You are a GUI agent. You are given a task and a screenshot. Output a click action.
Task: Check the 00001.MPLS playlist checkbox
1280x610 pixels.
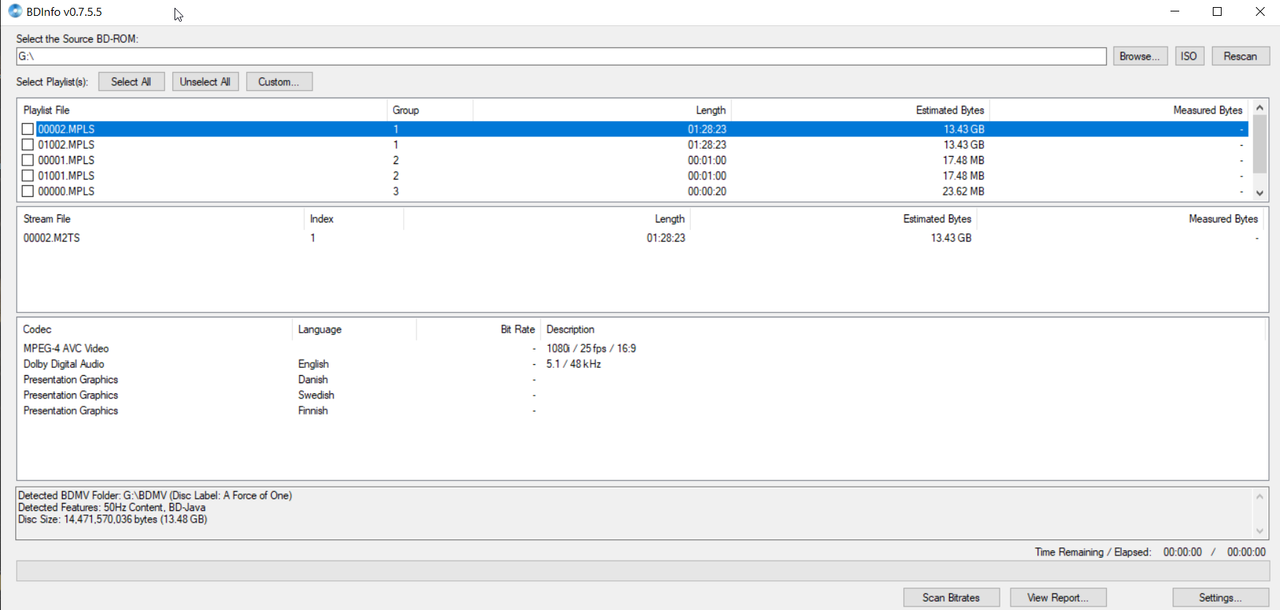28,160
